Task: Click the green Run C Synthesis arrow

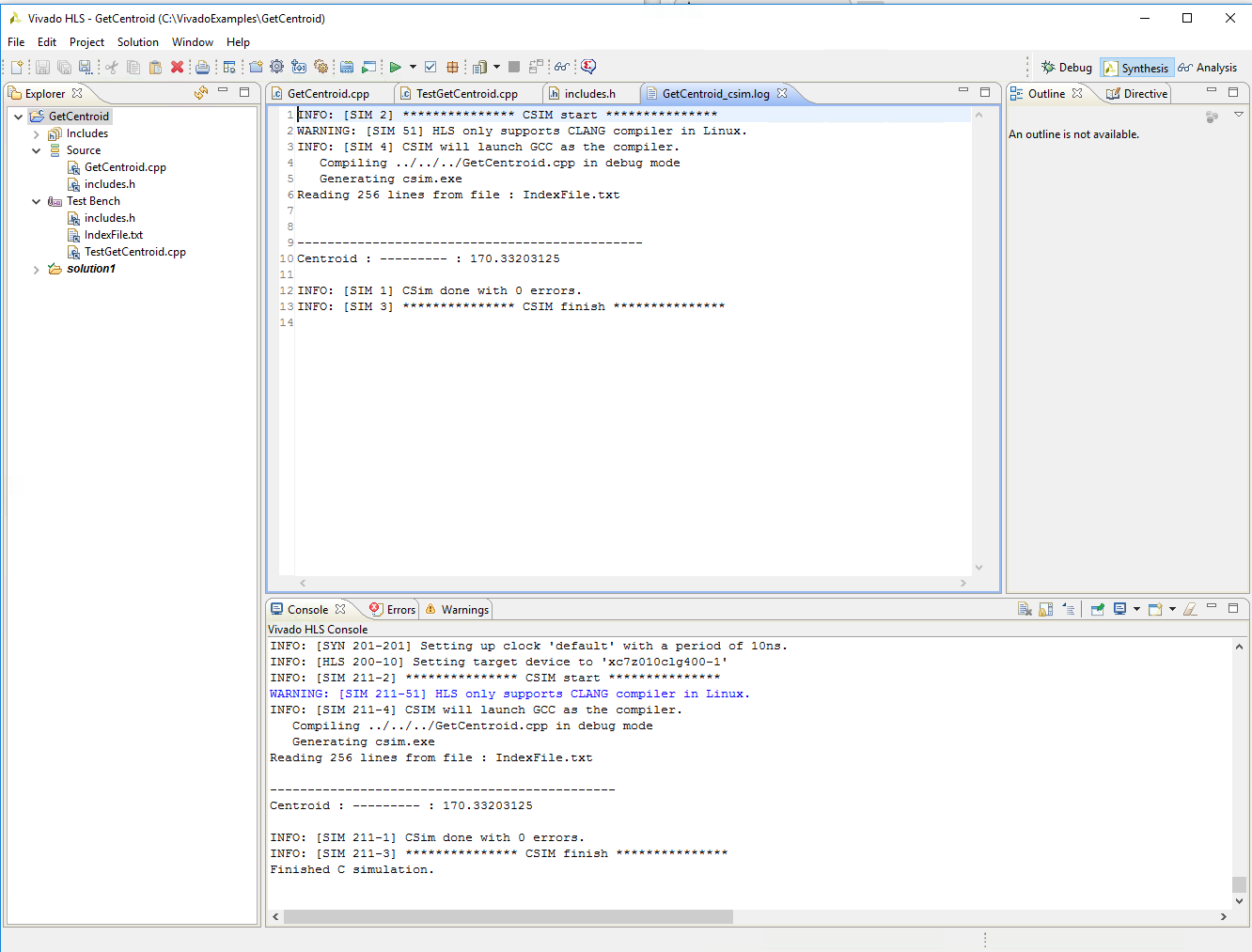Action: click(x=396, y=67)
